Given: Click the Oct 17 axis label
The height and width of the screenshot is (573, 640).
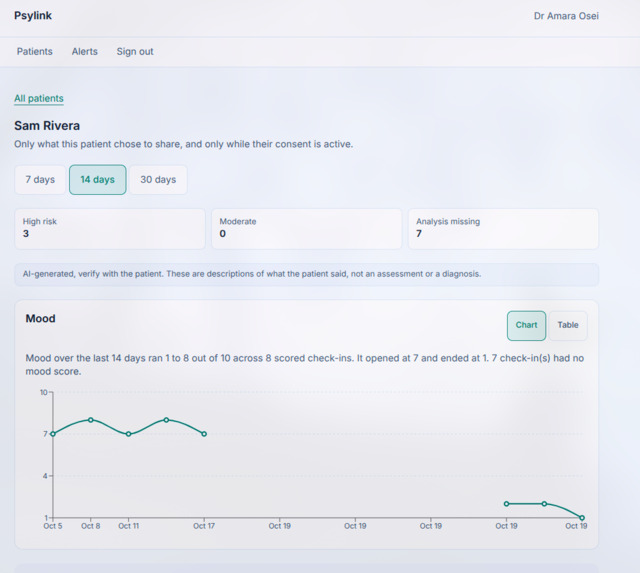Looking at the screenshot, I should (204, 526).
